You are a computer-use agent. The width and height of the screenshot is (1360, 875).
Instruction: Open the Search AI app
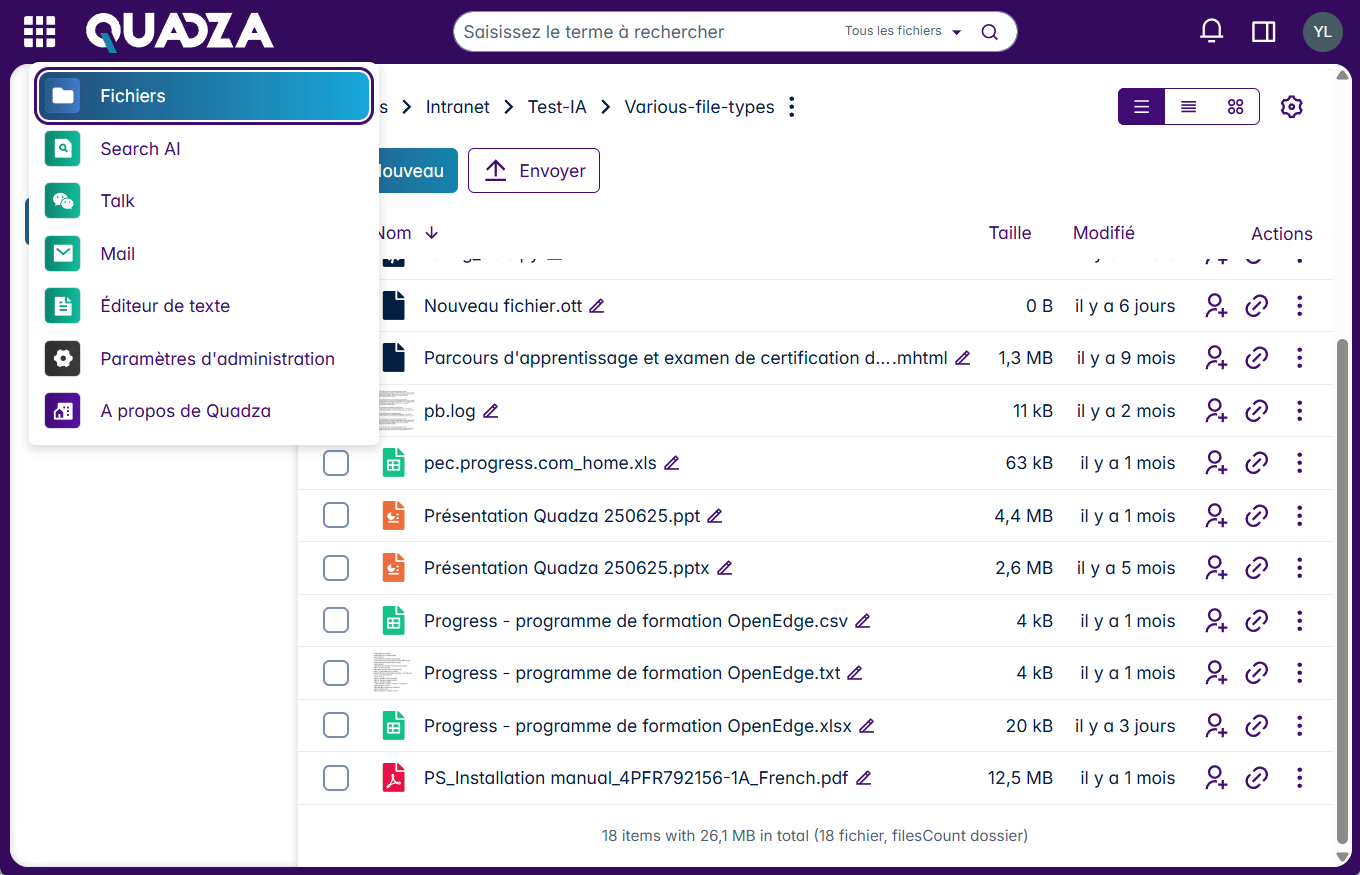coord(140,148)
